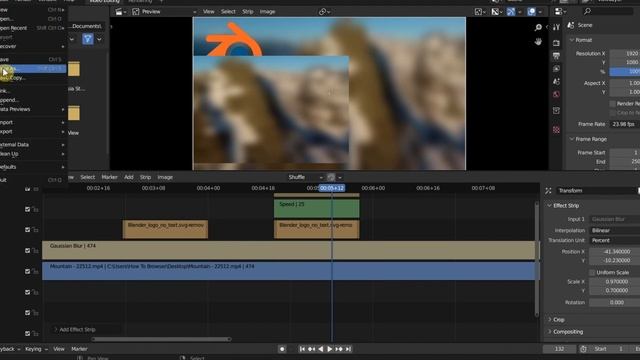Screen dimensions: 640x360
Task: Jump to the start frame
Action: [x=302, y=349]
